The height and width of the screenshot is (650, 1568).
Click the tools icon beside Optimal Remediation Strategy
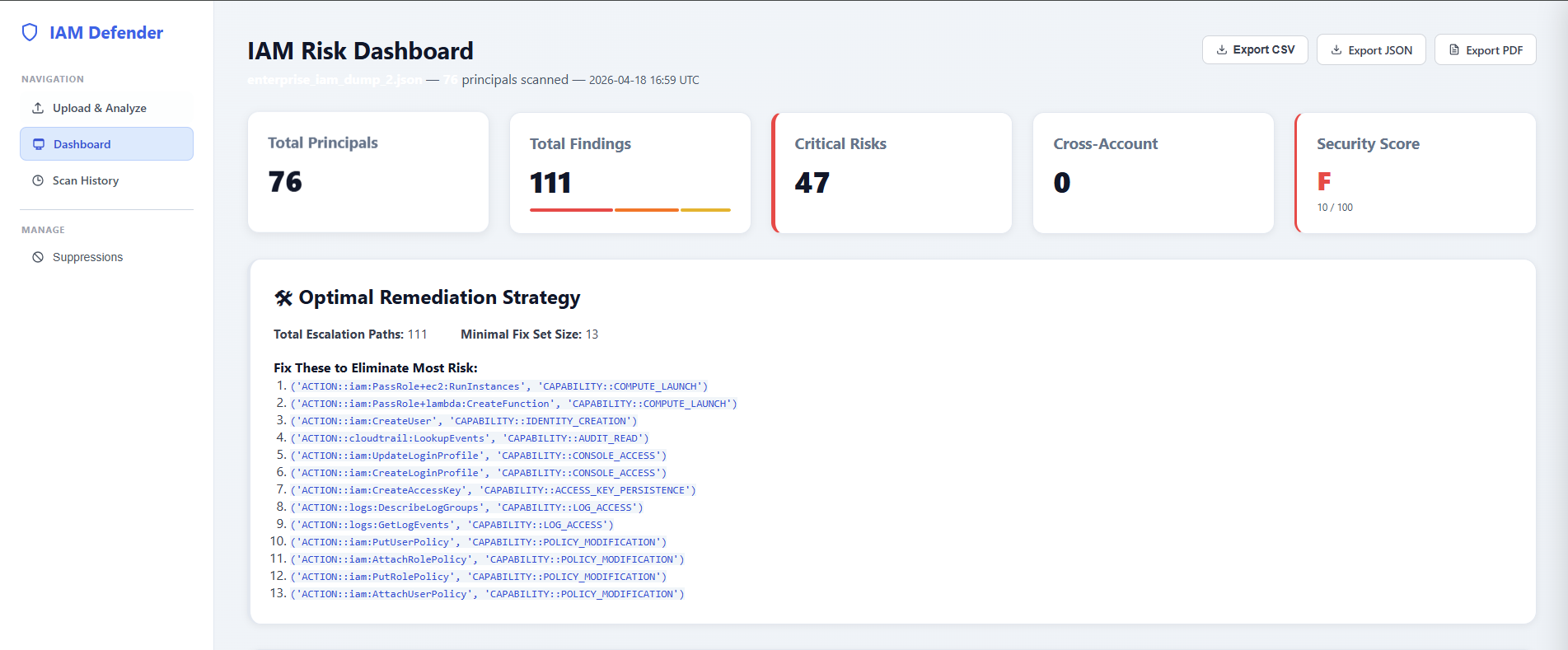point(283,298)
